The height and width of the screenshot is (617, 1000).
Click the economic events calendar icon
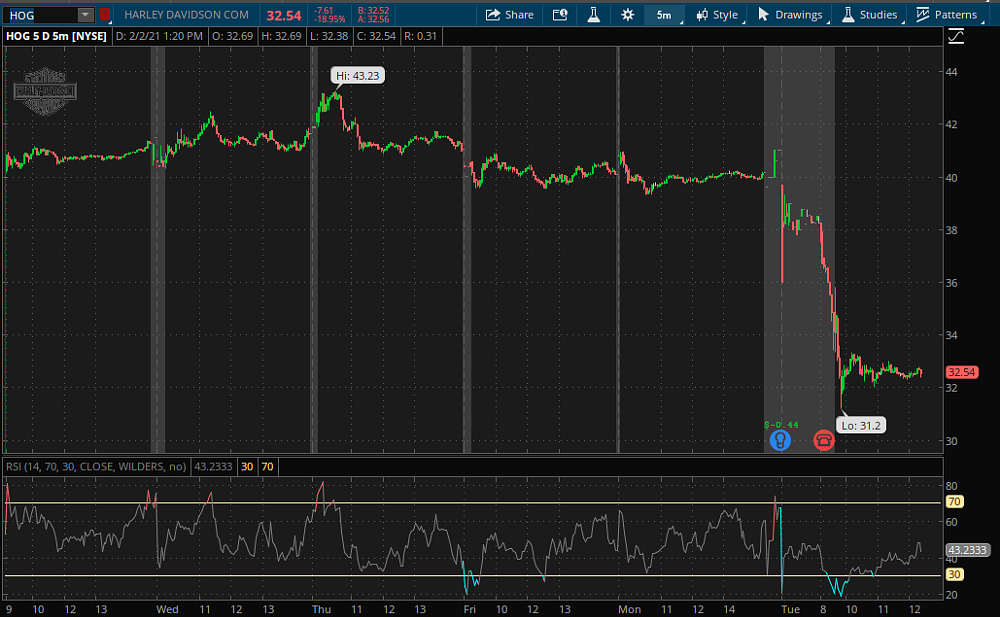[x=560, y=14]
